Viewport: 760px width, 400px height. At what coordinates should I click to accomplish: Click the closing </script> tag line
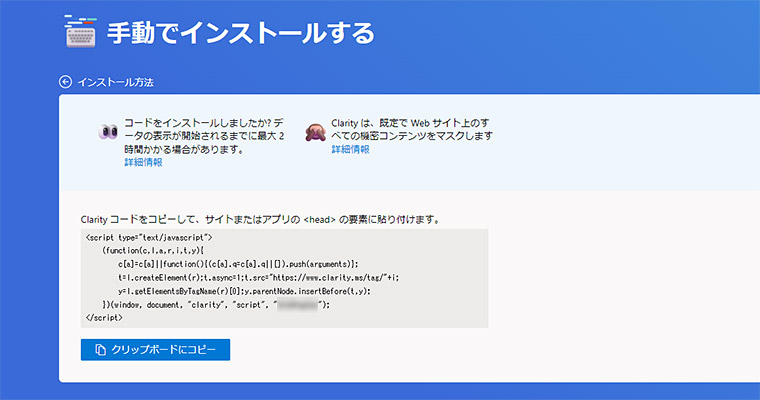pyautogui.click(x=104, y=318)
